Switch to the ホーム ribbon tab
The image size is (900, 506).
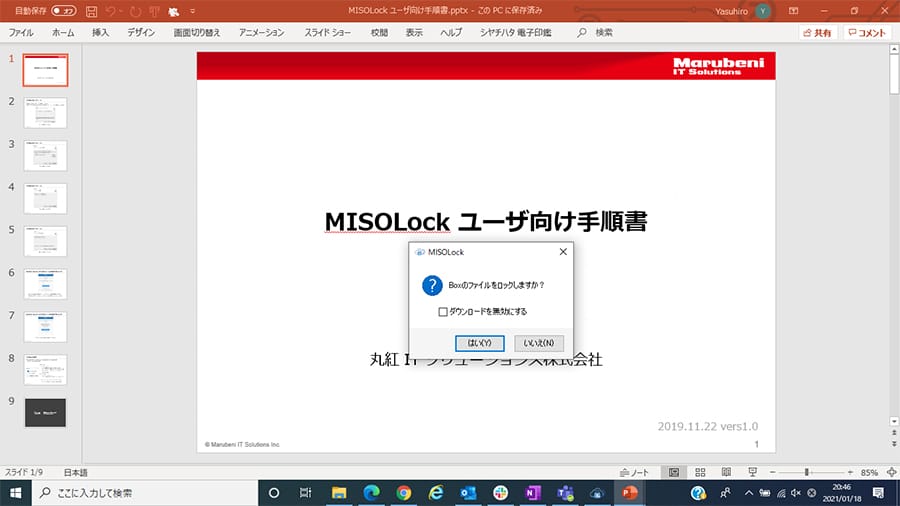click(63, 33)
